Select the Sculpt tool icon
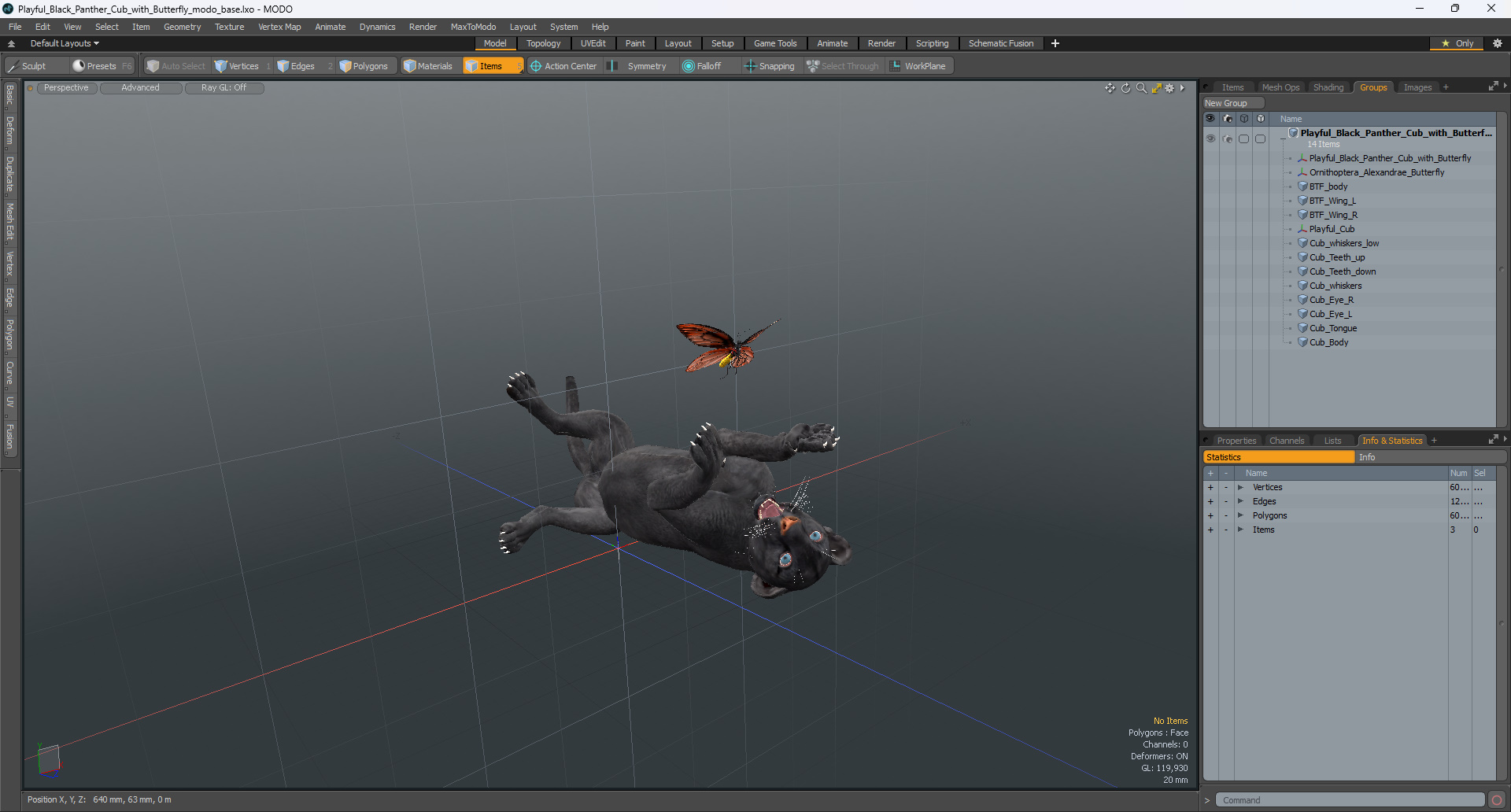1511x812 pixels. point(13,66)
